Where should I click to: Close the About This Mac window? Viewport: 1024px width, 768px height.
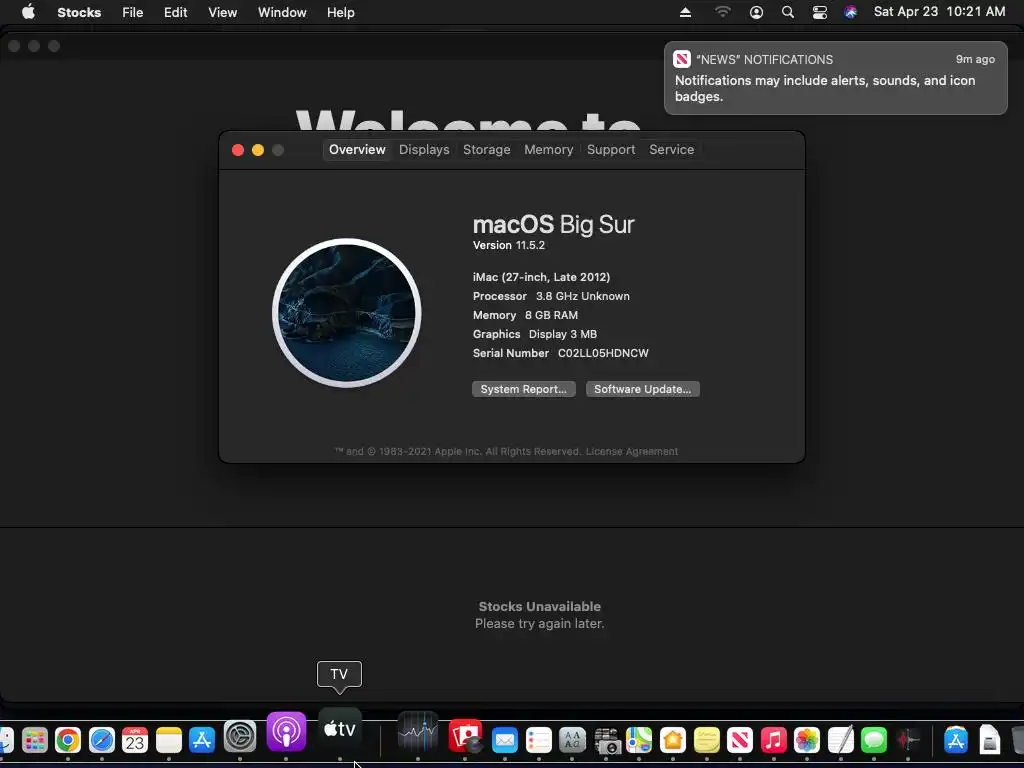238,150
